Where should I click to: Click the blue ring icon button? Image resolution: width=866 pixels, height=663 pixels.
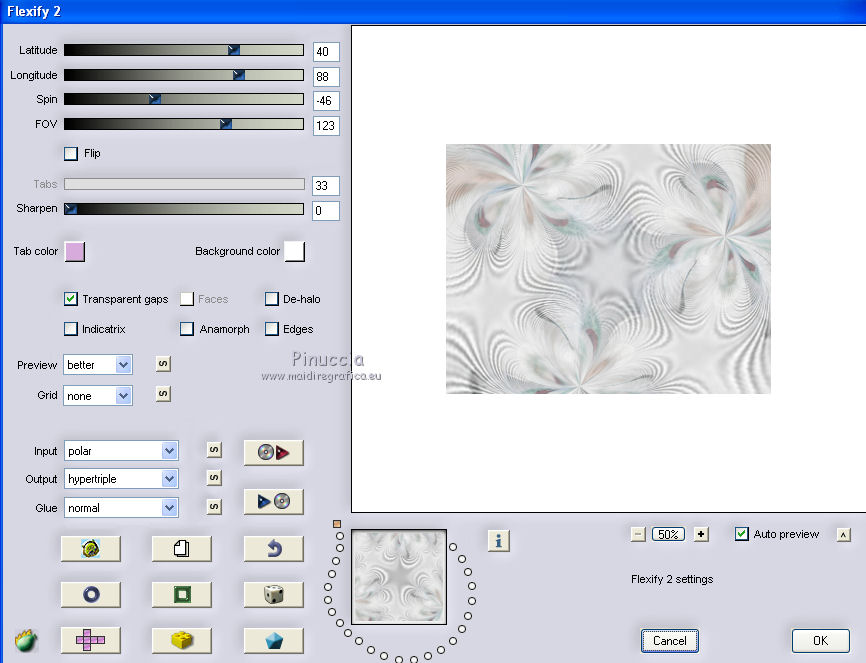pos(91,594)
